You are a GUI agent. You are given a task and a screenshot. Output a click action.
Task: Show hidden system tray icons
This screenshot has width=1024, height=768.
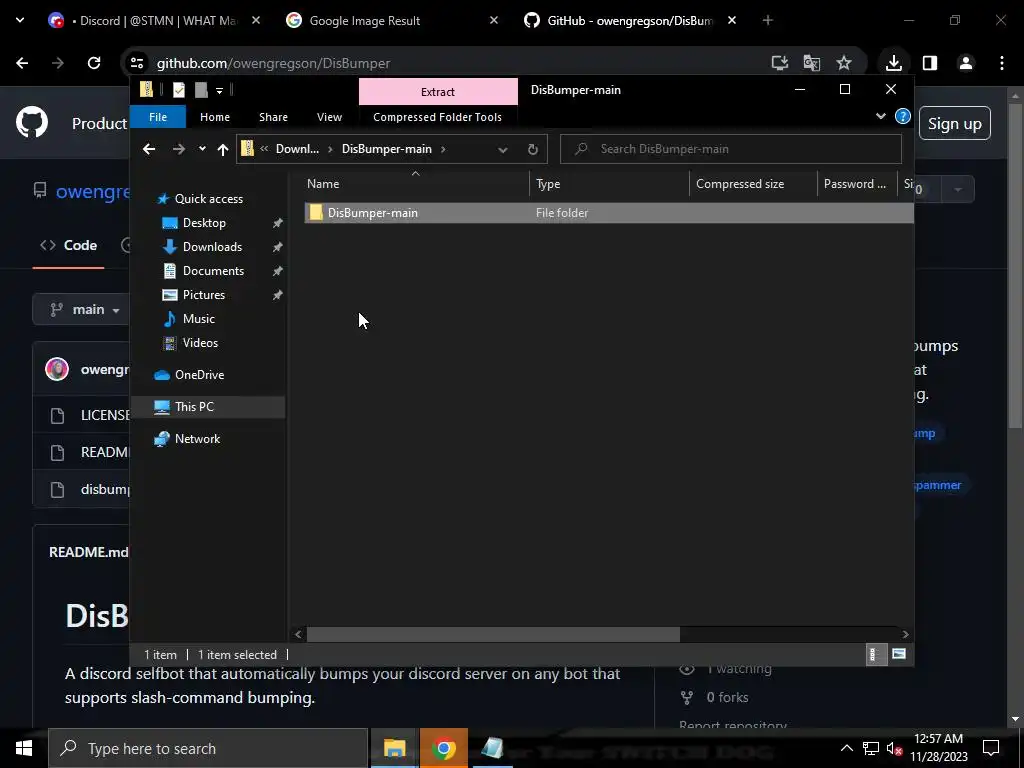point(846,748)
